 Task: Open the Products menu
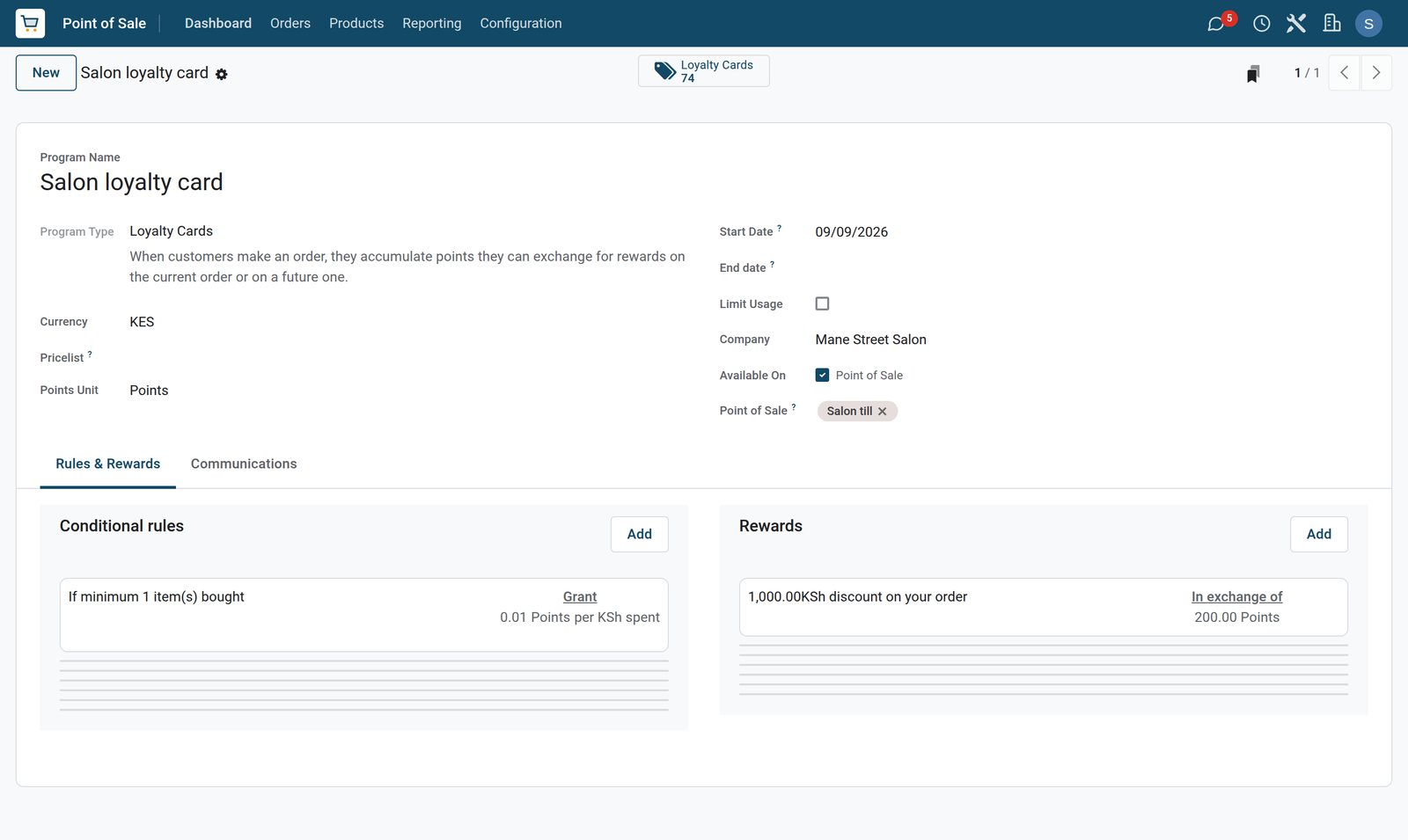click(x=356, y=24)
